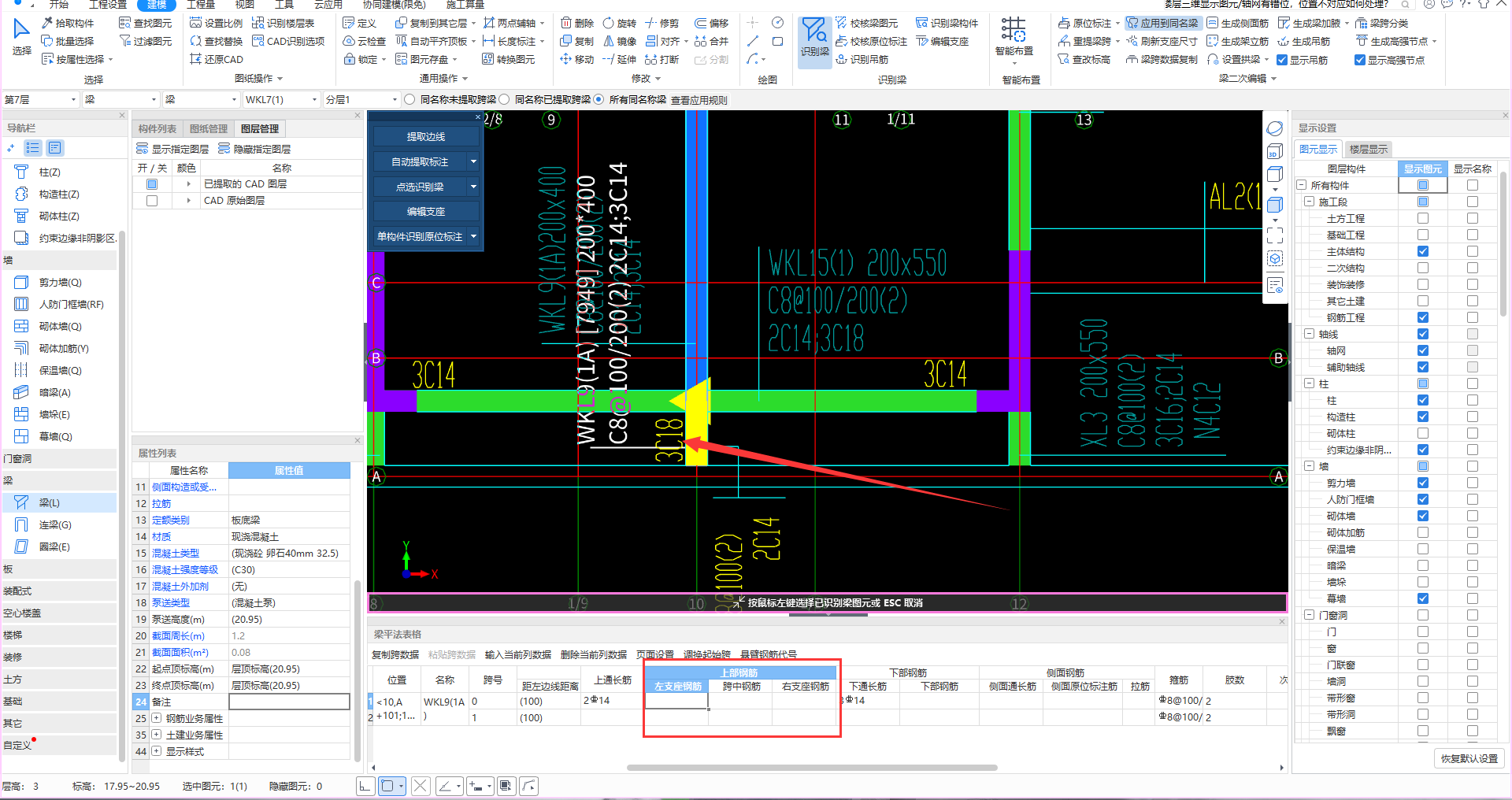Screen dimensions: 1512x800
Task: Click the 提取边线 button
Action: coord(426,136)
